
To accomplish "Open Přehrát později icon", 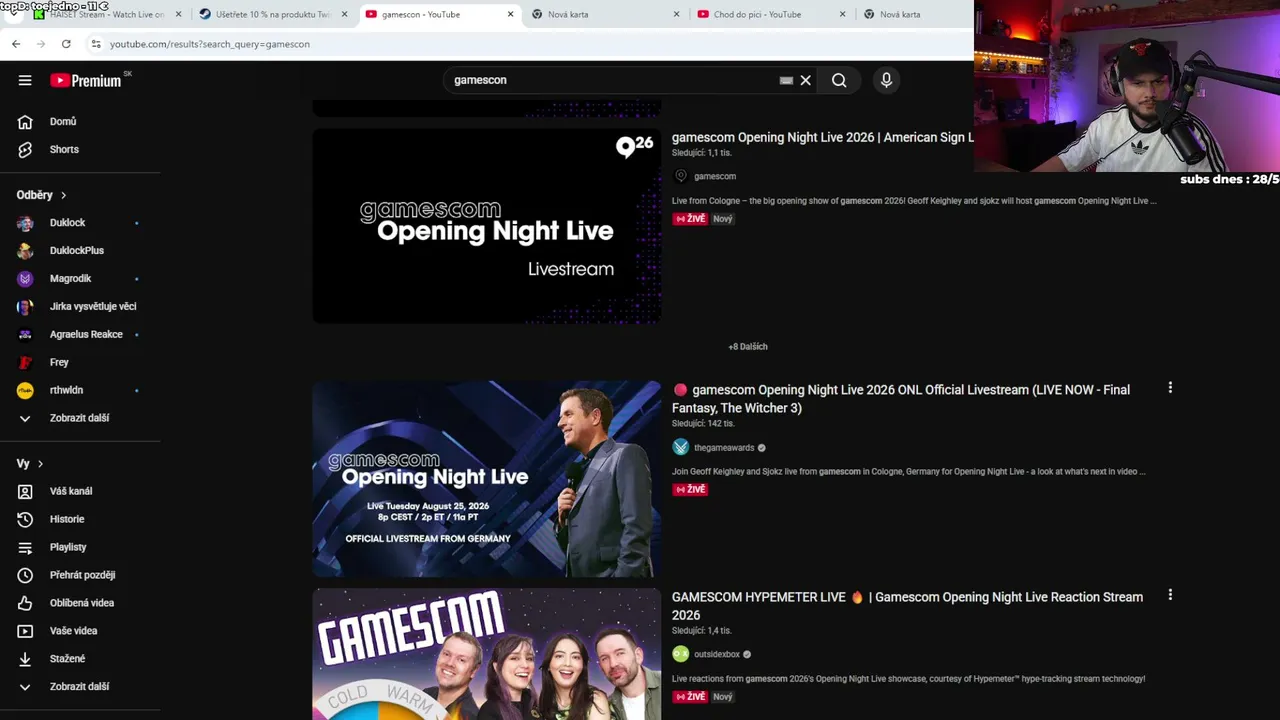I will coord(25,575).
